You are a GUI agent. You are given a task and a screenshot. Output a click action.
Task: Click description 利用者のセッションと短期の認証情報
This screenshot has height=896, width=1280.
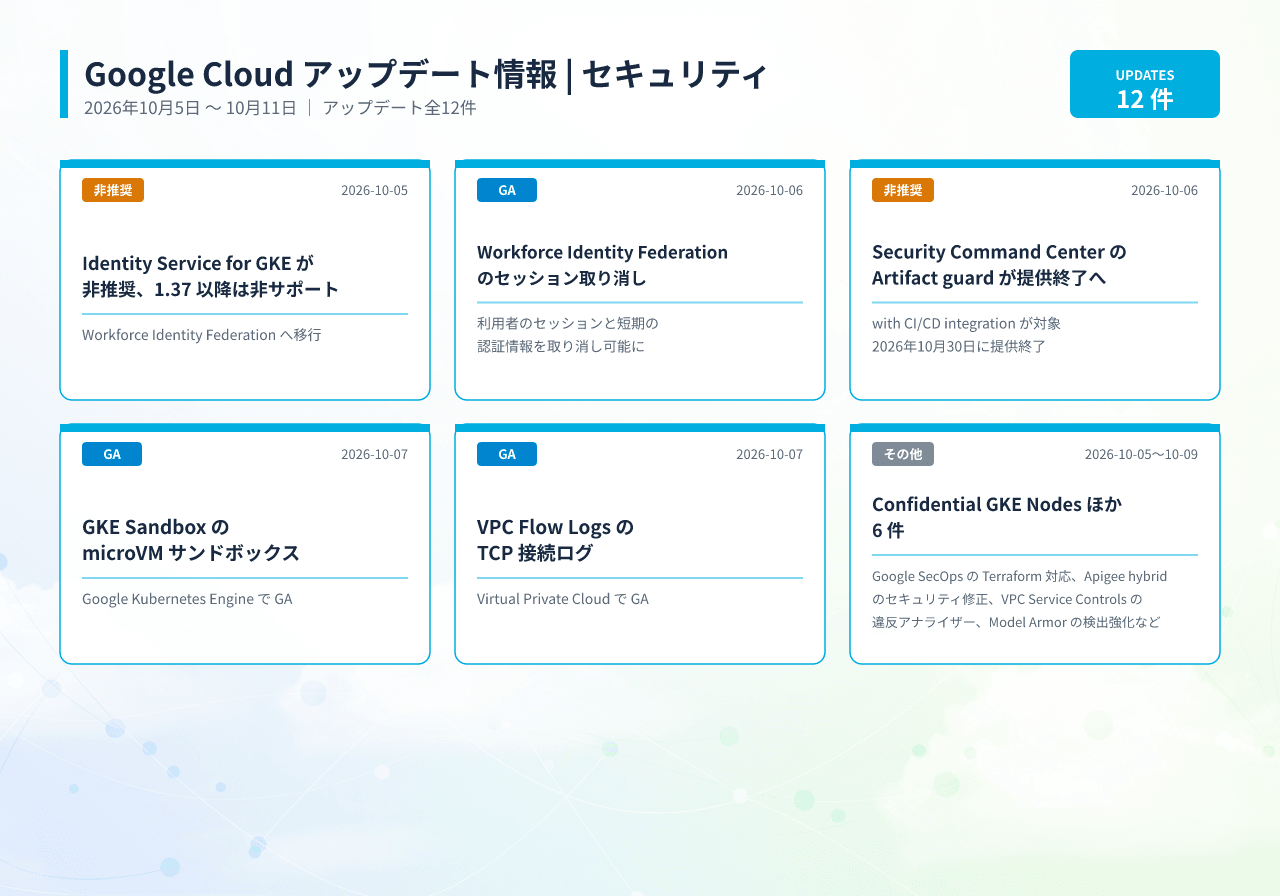click(x=568, y=335)
